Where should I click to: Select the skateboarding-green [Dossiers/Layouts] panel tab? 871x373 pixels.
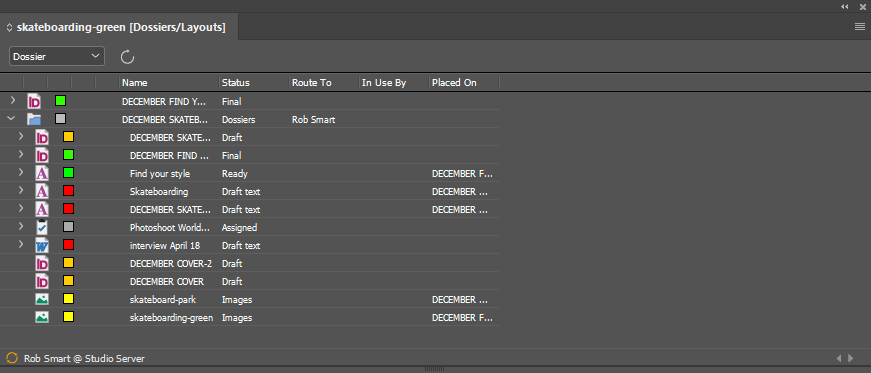click(x=121, y=27)
